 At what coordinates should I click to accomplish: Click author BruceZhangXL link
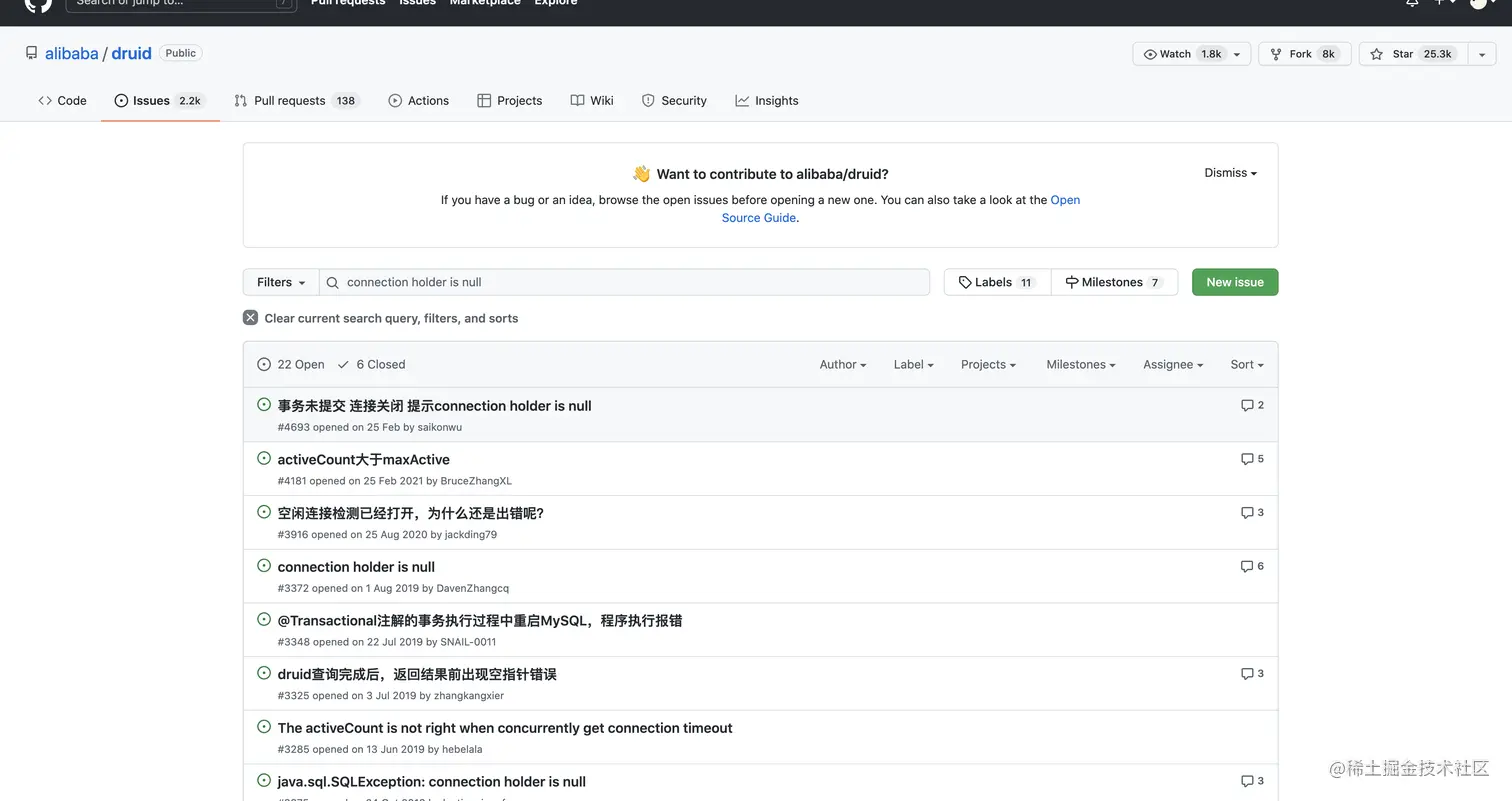[476, 481]
